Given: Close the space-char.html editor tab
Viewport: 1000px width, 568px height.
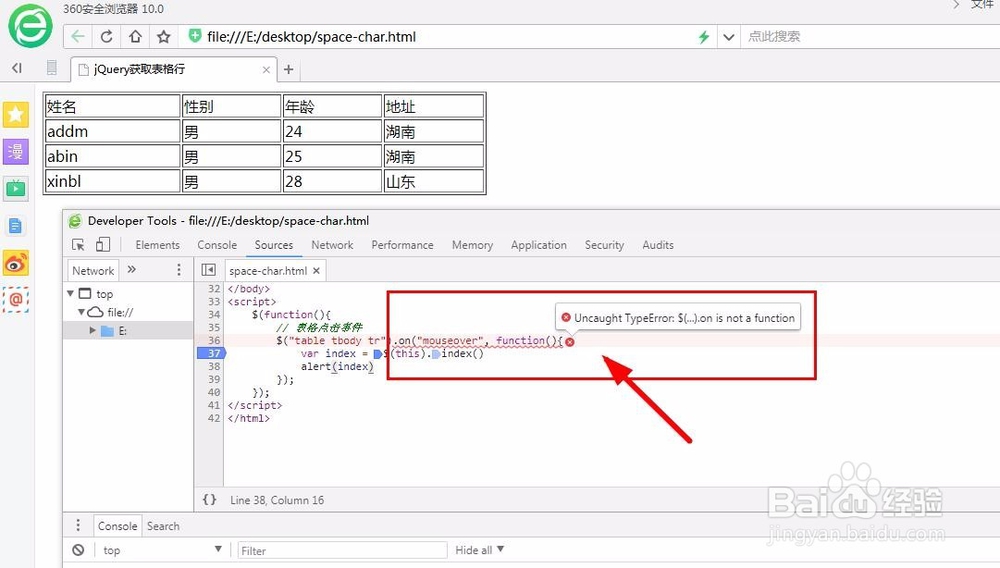Looking at the screenshot, I should 316,271.
